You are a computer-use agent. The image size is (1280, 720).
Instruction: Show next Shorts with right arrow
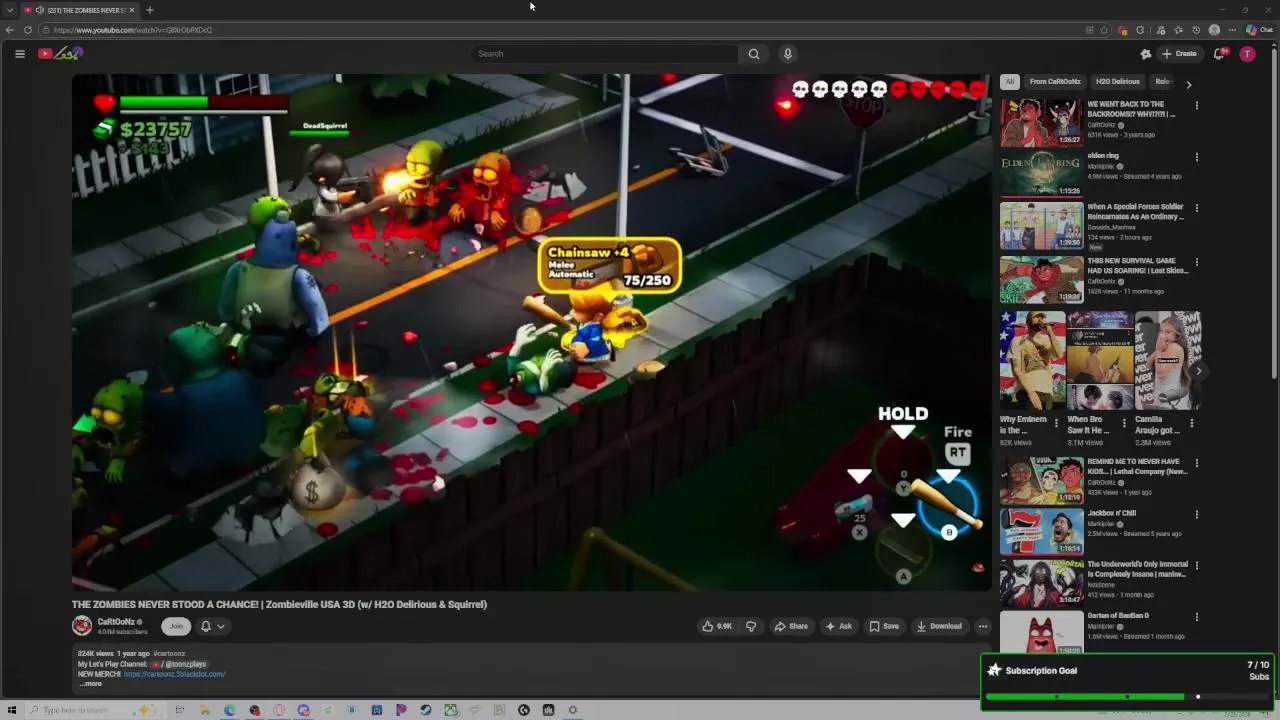1199,371
